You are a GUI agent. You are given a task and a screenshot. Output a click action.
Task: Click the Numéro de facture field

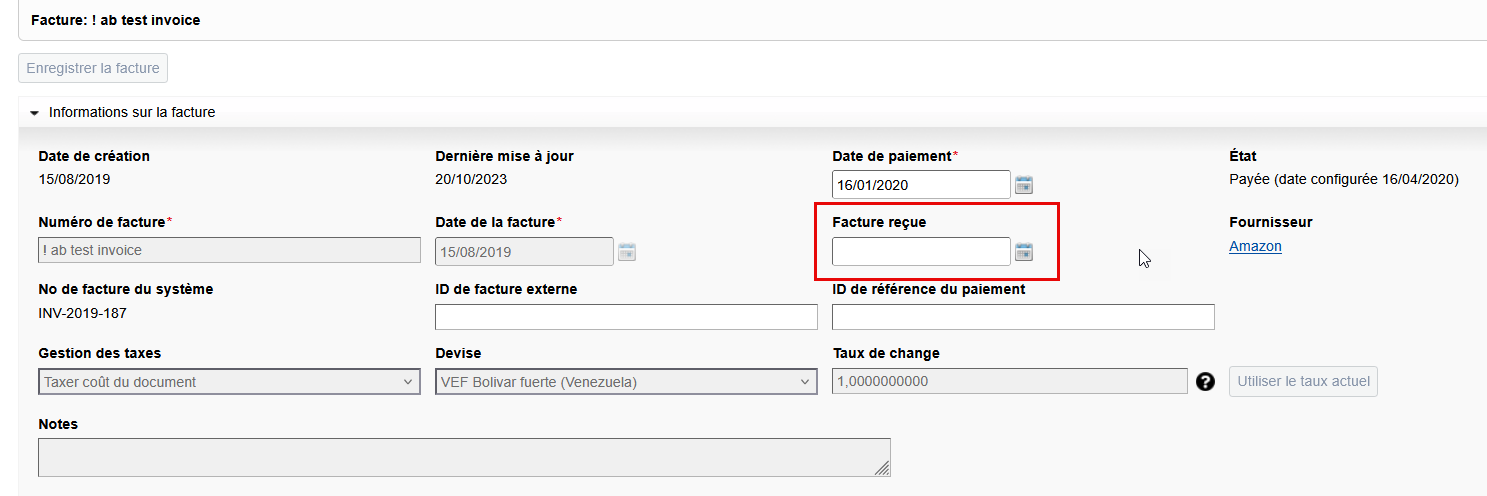[229, 251]
